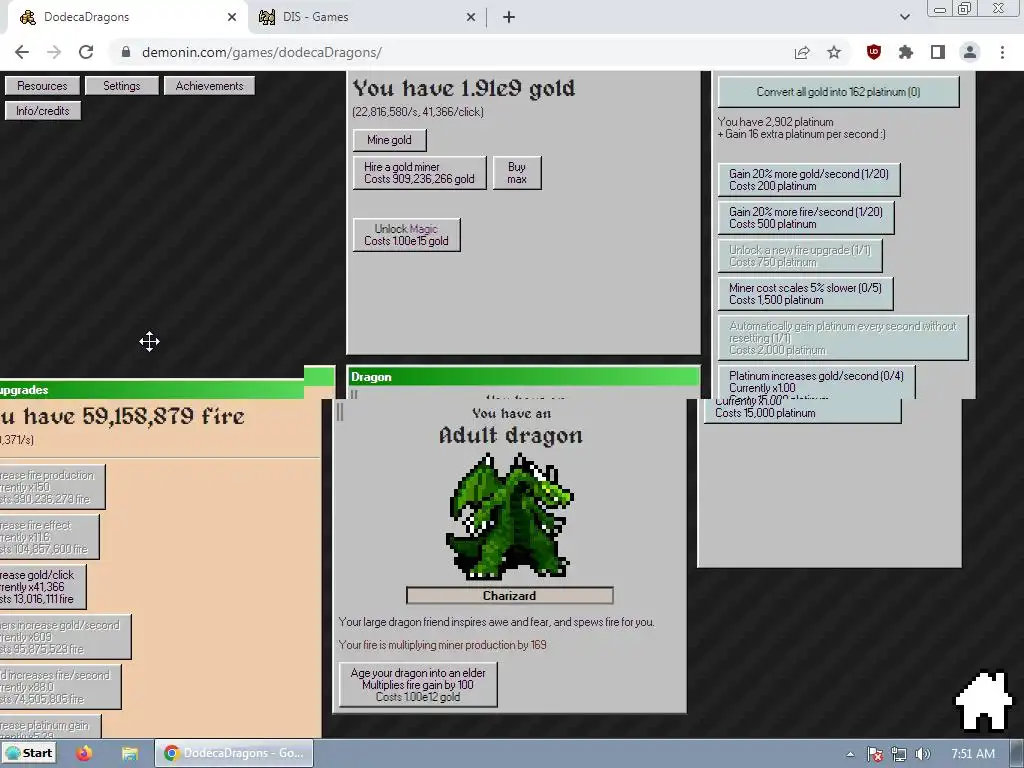Go back to the previous page
The image size is (1024, 768).
(22, 52)
